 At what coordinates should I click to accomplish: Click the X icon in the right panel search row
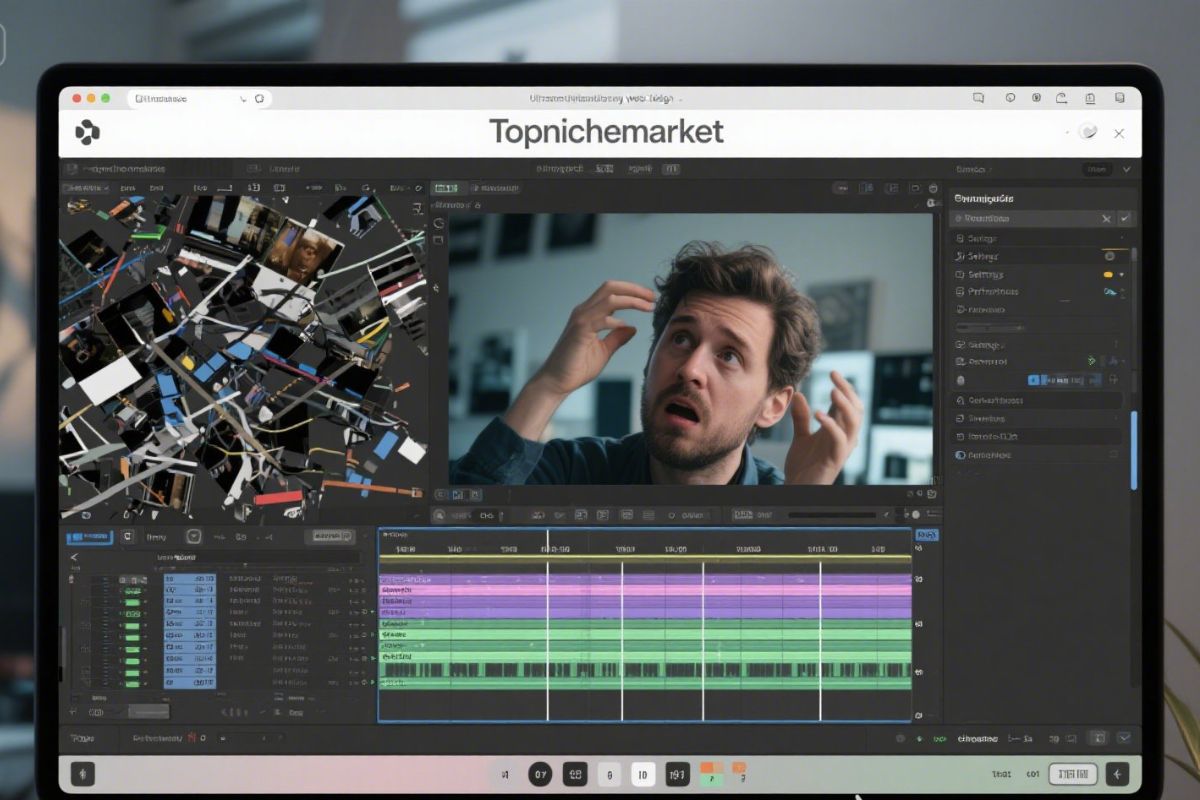[x=1106, y=218]
